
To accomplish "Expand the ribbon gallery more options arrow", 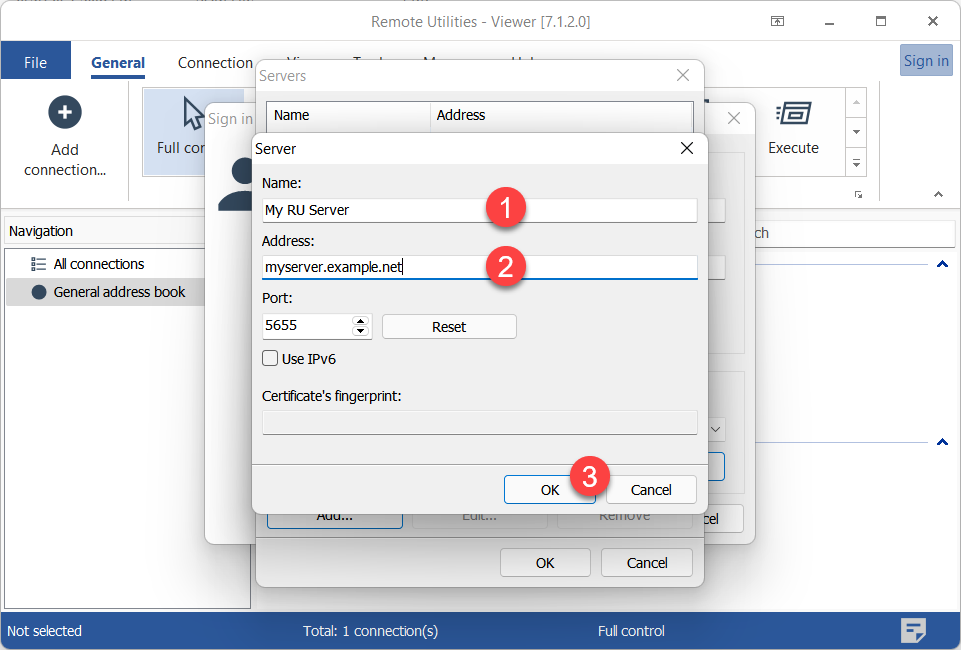I will 856,161.
